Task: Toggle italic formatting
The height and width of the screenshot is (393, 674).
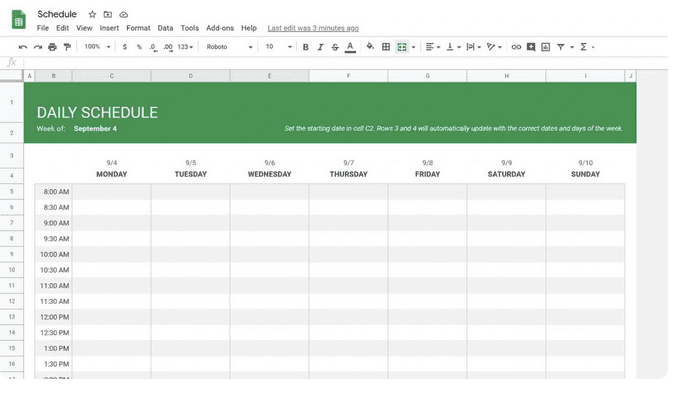Action: [320, 47]
